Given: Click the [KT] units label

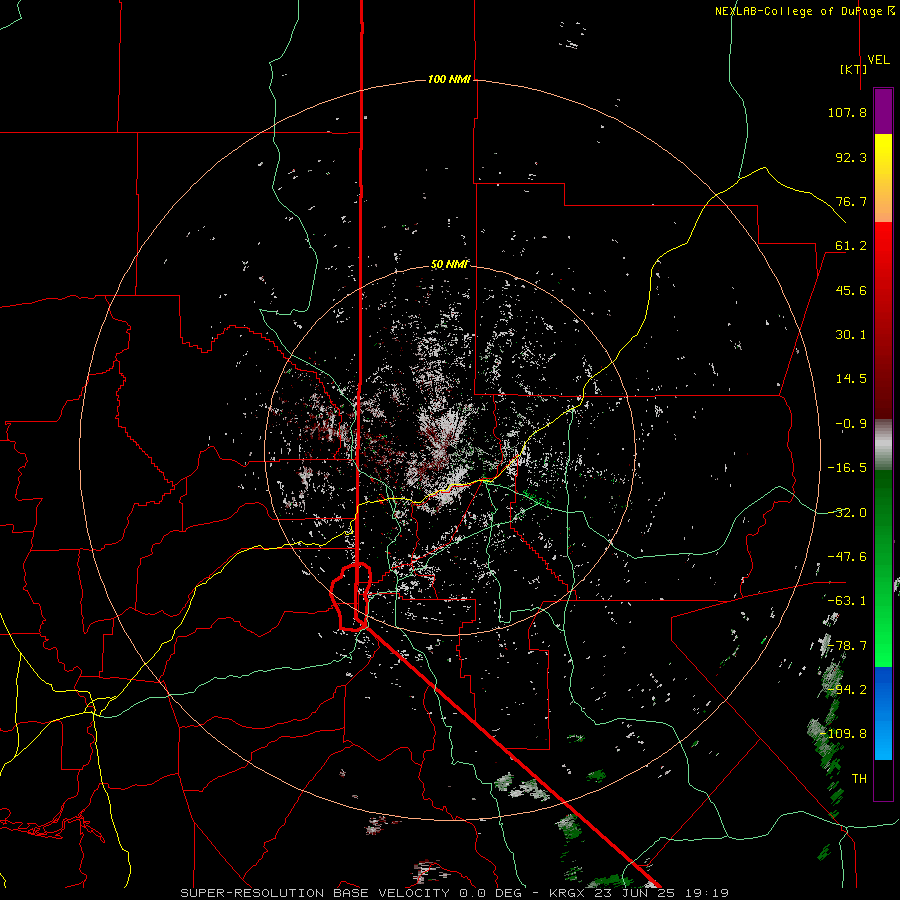Looking at the screenshot, I should click(x=853, y=69).
